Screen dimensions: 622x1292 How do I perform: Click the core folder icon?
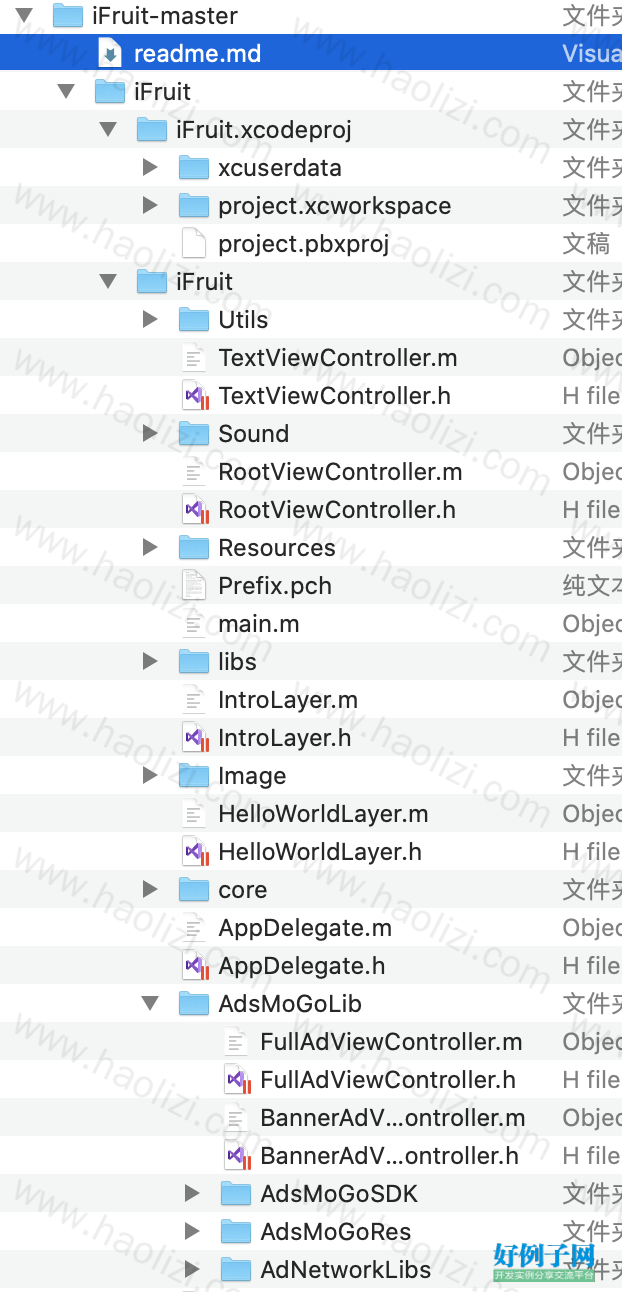click(x=193, y=890)
